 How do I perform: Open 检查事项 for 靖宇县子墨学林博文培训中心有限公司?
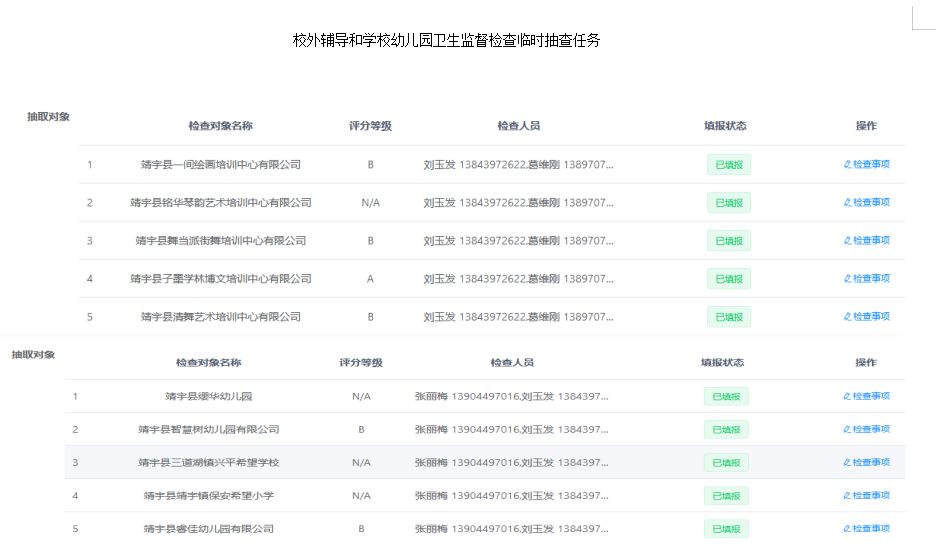pyautogui.click(x=866, y=278)
